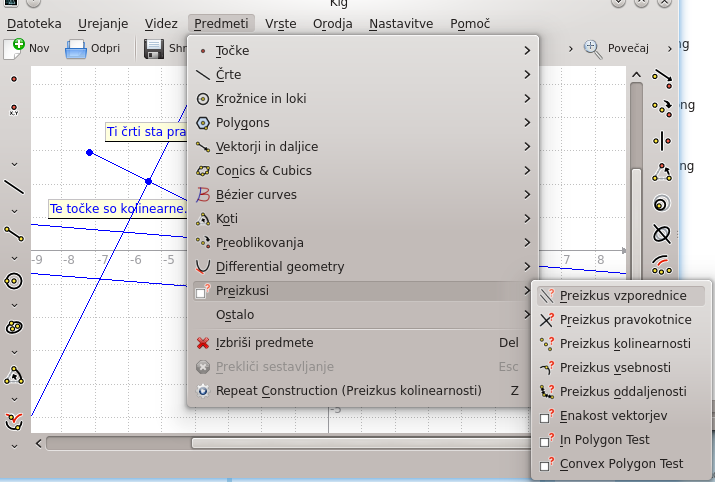This screenshot has width=715, height=482.
Task: Select Enakost vektorjev test entry
Action: [x=613, y=416]
